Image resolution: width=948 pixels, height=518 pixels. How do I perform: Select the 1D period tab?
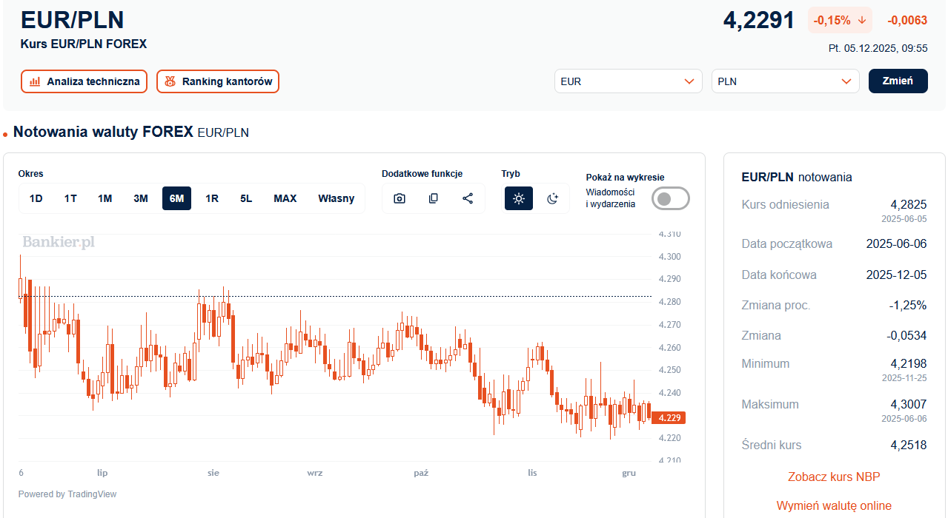[36, 198]
